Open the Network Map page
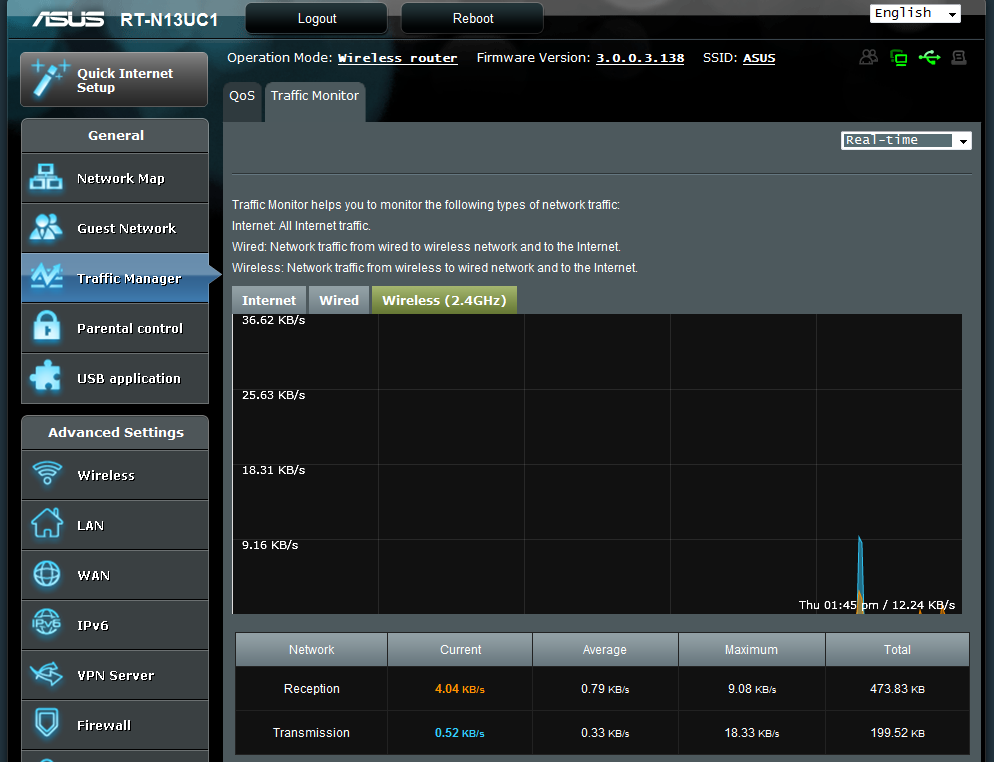Screen dimensions: 994x762 (115, 178)
